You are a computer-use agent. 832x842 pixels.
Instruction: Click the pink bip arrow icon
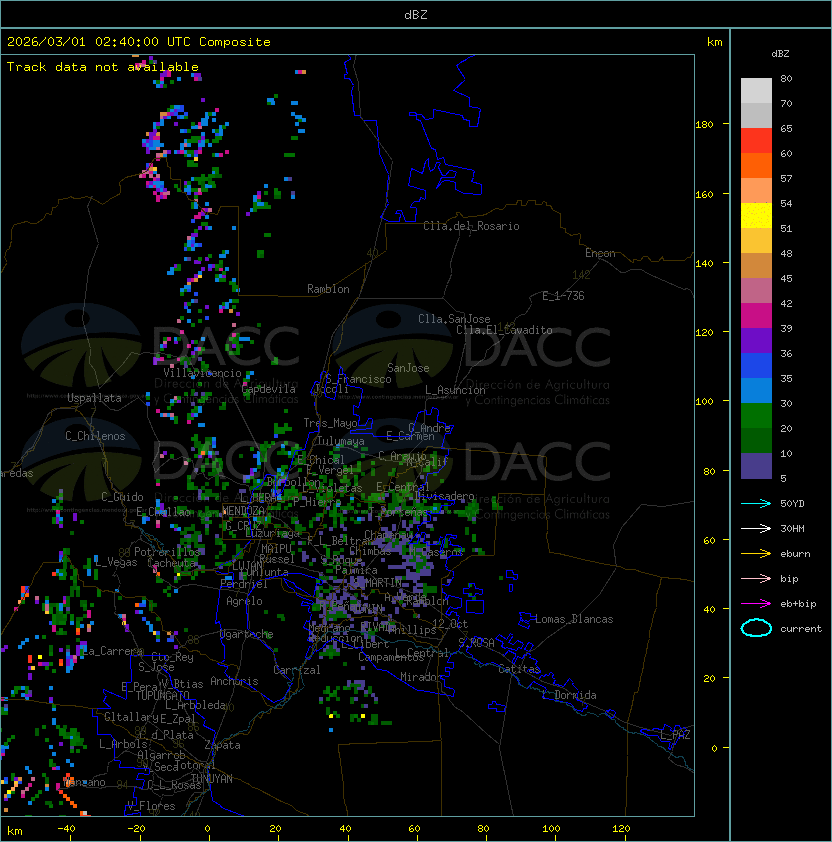point(756,578)
